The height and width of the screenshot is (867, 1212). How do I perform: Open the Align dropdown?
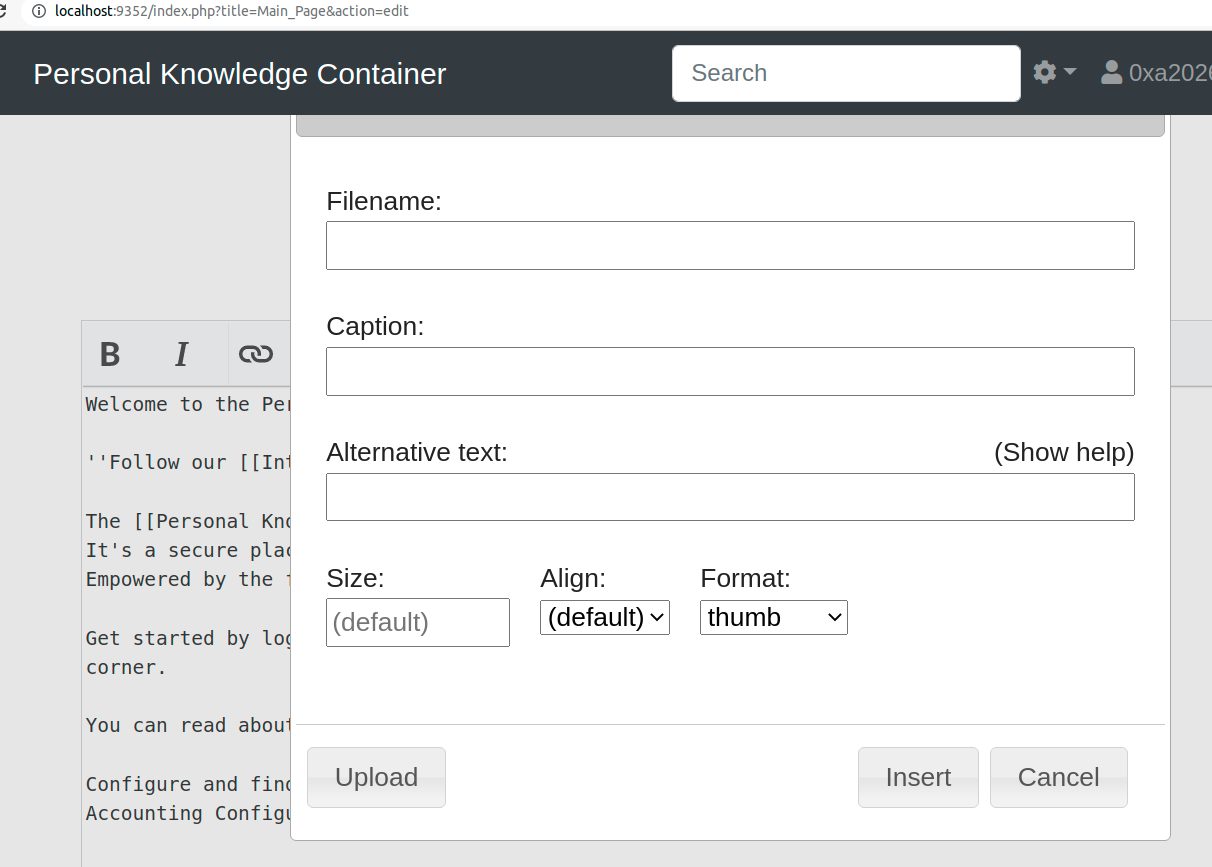click(605, 617)
